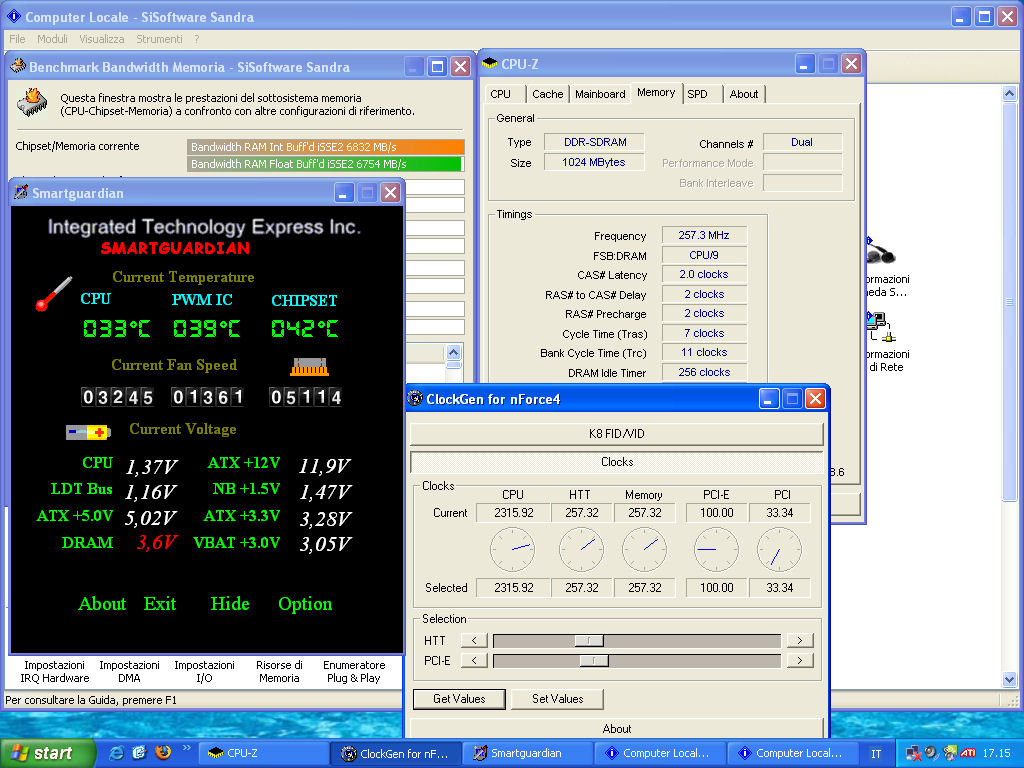This screenshot has width=1024, height=768.
Task: Switch to CPU-Z taskbar button
Action: [x=264, y=753]
